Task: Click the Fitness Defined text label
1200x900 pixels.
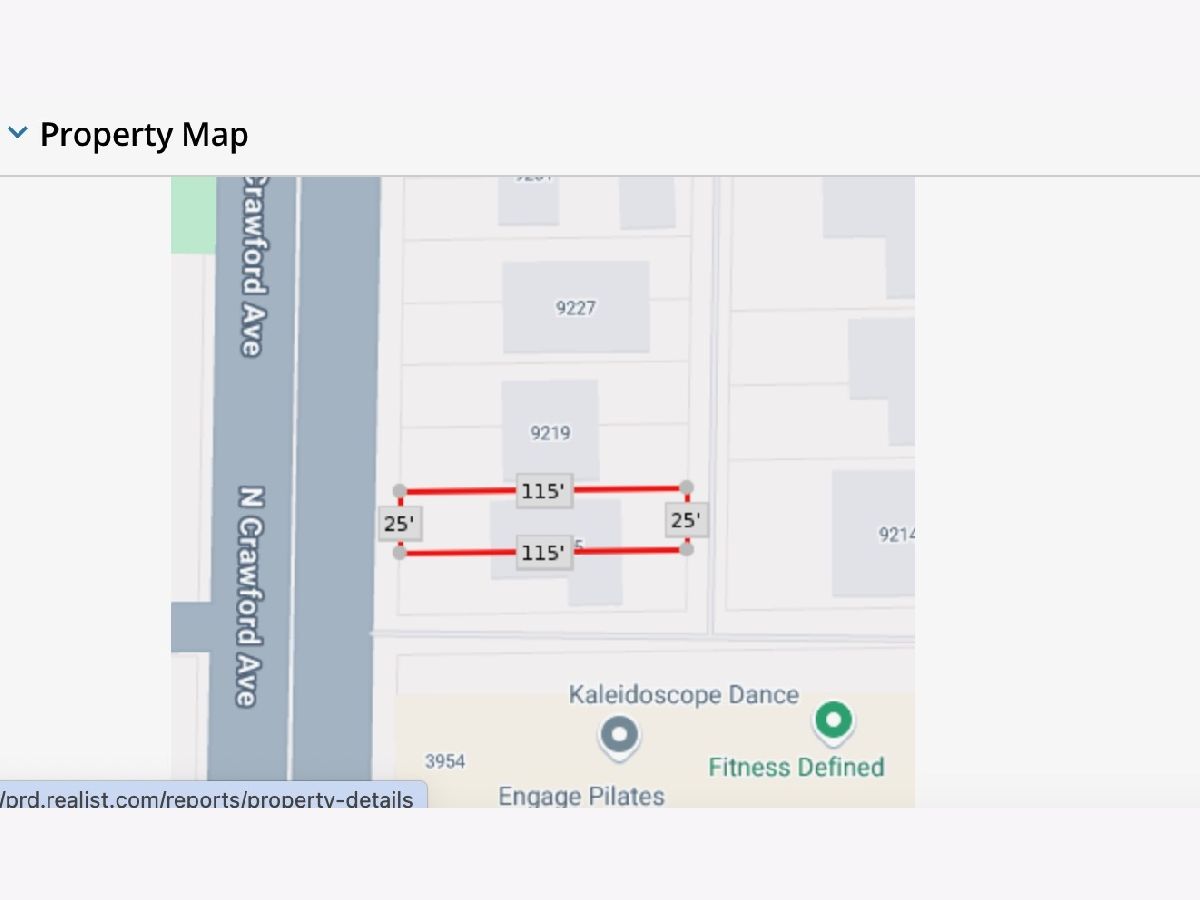Action: (796, 767)
